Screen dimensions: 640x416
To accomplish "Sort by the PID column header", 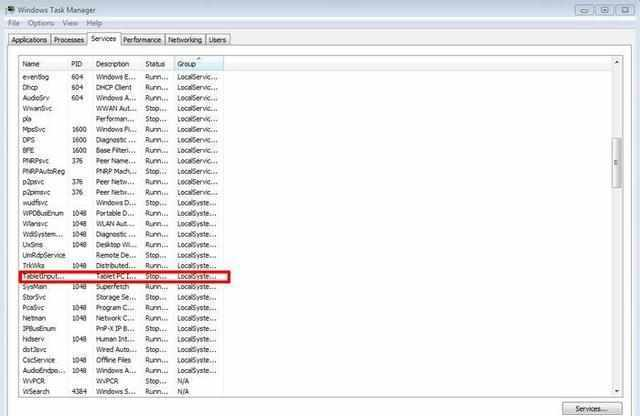I will [x=80, y=64].
